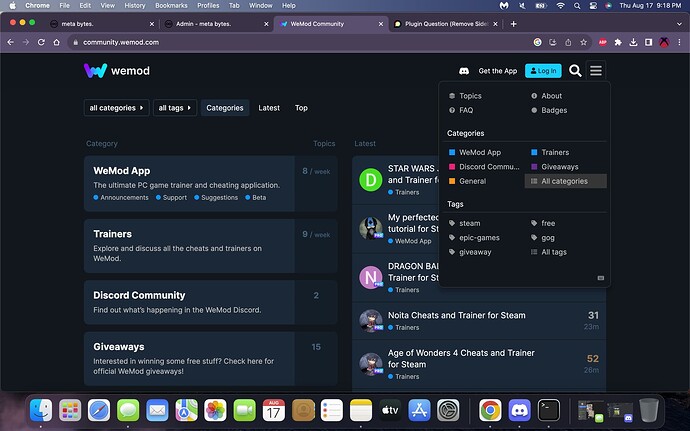Open Safari from the Dock
690x431 pixels.
99,410
